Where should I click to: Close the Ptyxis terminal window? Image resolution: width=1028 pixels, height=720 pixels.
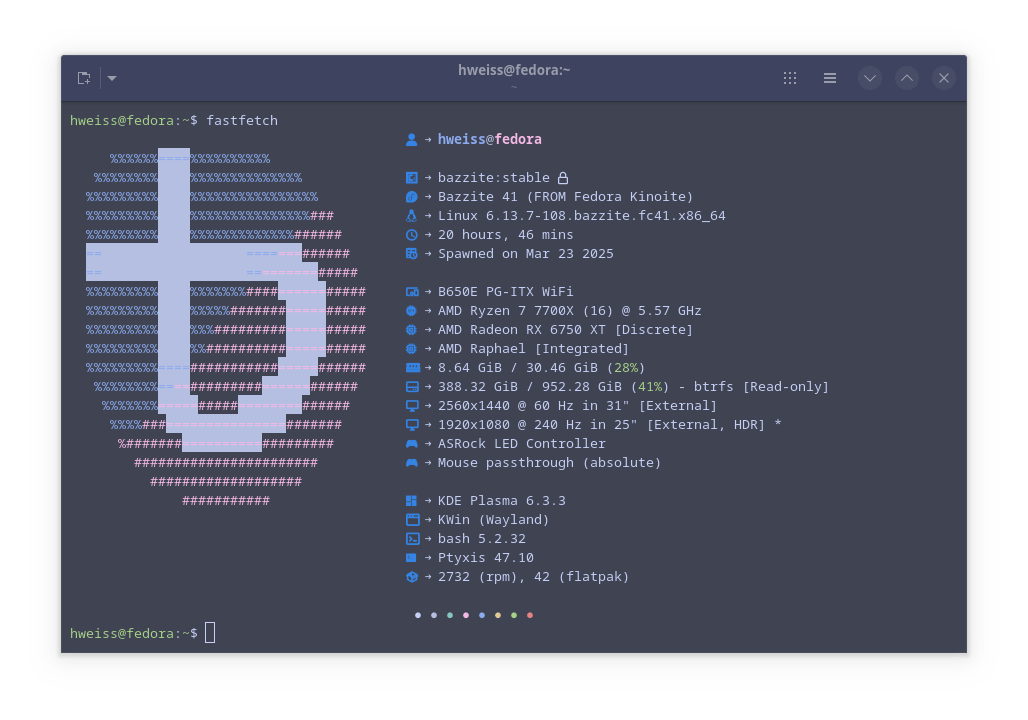coord(944,78)
